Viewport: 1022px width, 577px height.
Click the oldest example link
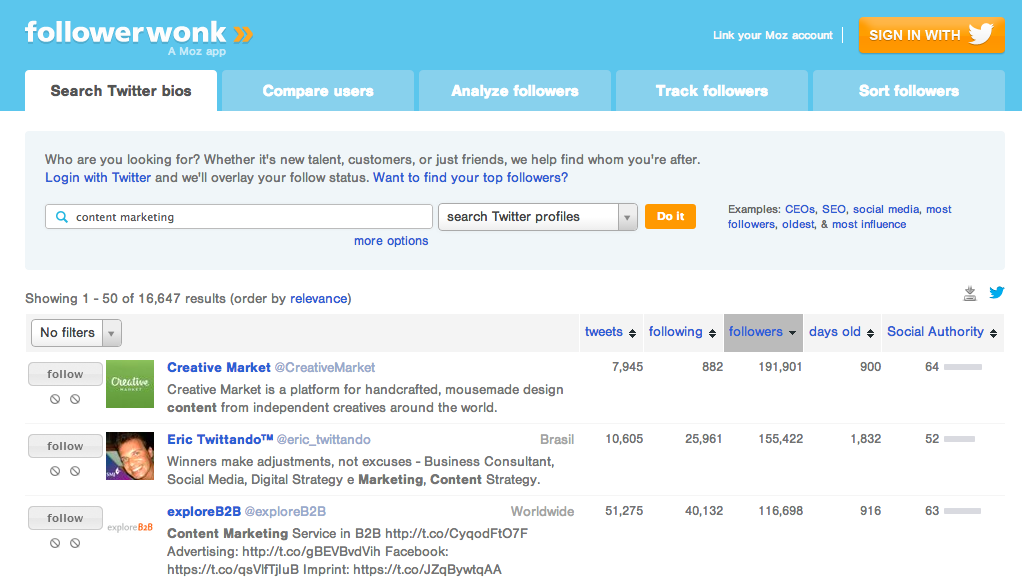coord(798,224)
